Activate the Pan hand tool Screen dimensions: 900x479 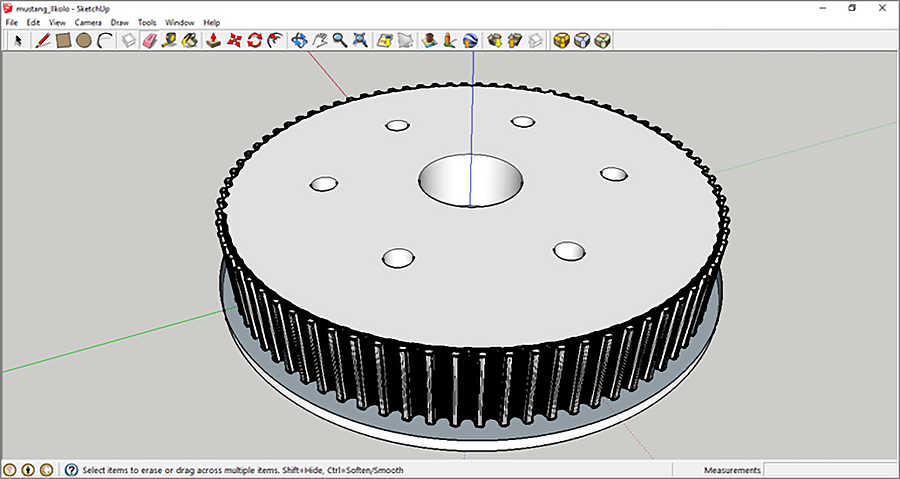pyautogui.click(x=320, y=41)
